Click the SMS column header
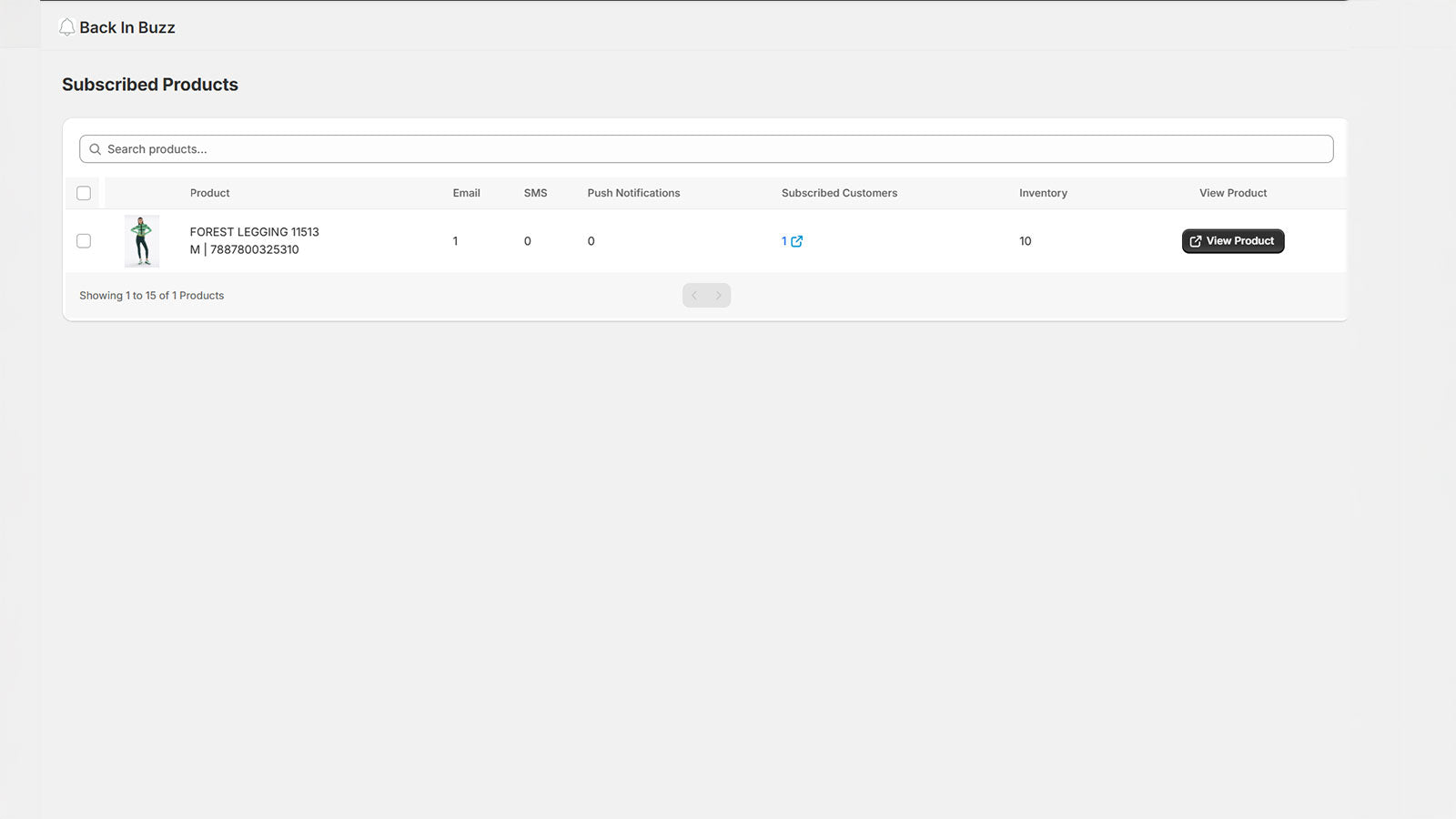Screen dimensions: 1456x819 [x=536, y=193]
